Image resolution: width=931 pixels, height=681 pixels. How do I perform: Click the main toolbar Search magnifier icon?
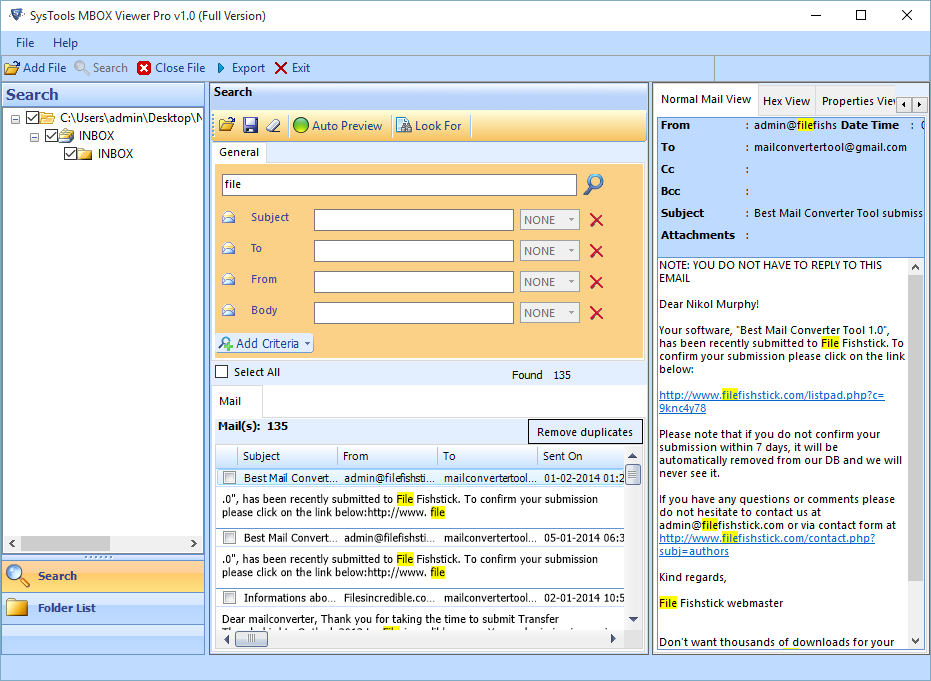click(x=82, y=68)
